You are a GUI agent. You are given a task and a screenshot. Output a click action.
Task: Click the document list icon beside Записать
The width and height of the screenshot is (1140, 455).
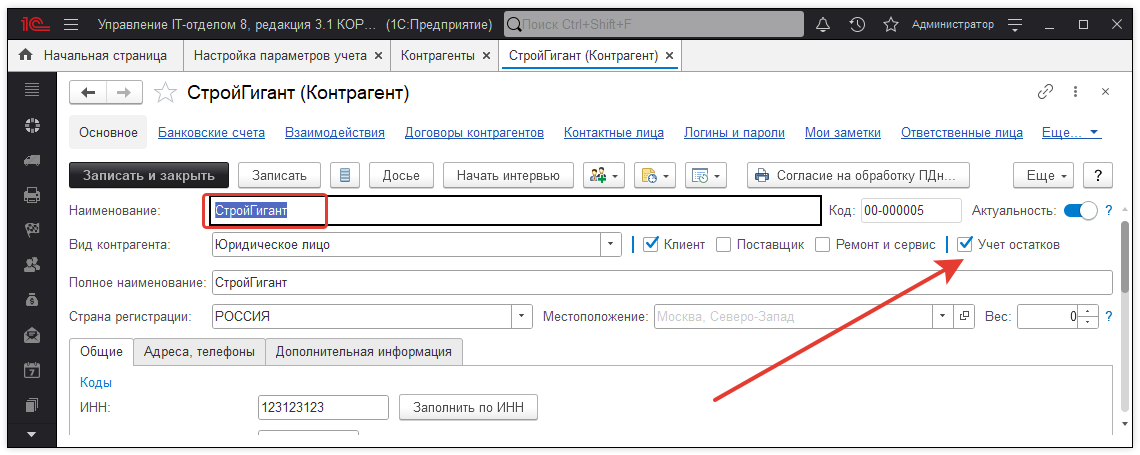pyautogui.click(x=346, y=175)
